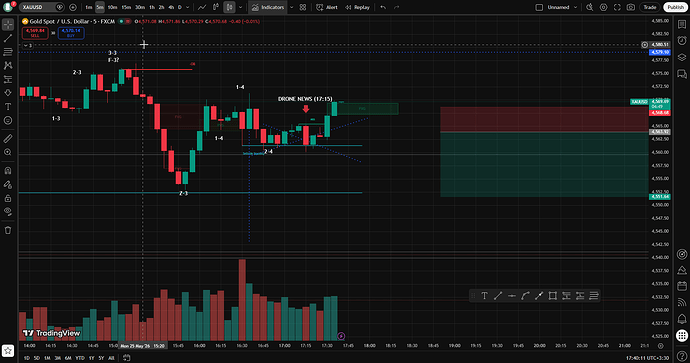Open chart settings gear icon
Image resolution: width=690 pixels, height=363 pixels.
tap(603, 7)
